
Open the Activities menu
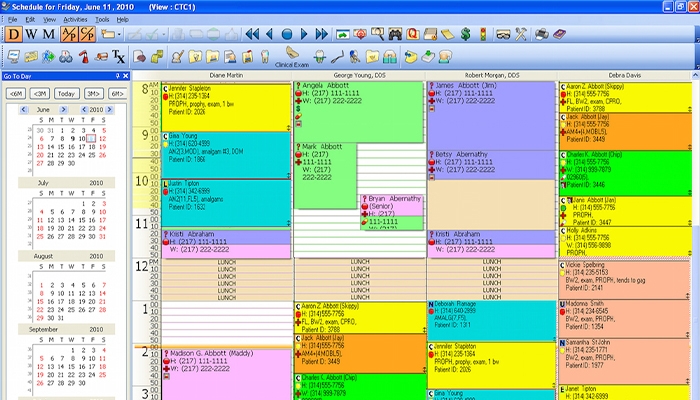coord(75,19)
